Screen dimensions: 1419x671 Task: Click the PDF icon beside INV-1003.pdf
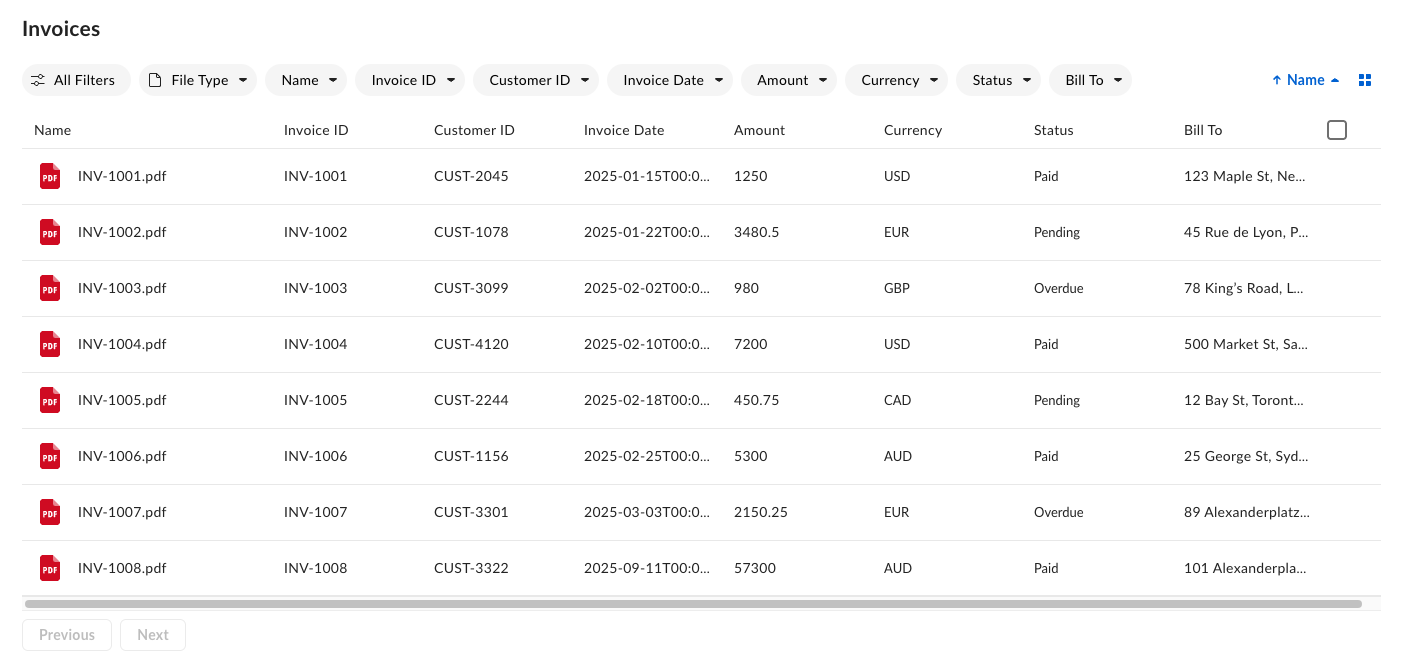click(x=50, y=288)
